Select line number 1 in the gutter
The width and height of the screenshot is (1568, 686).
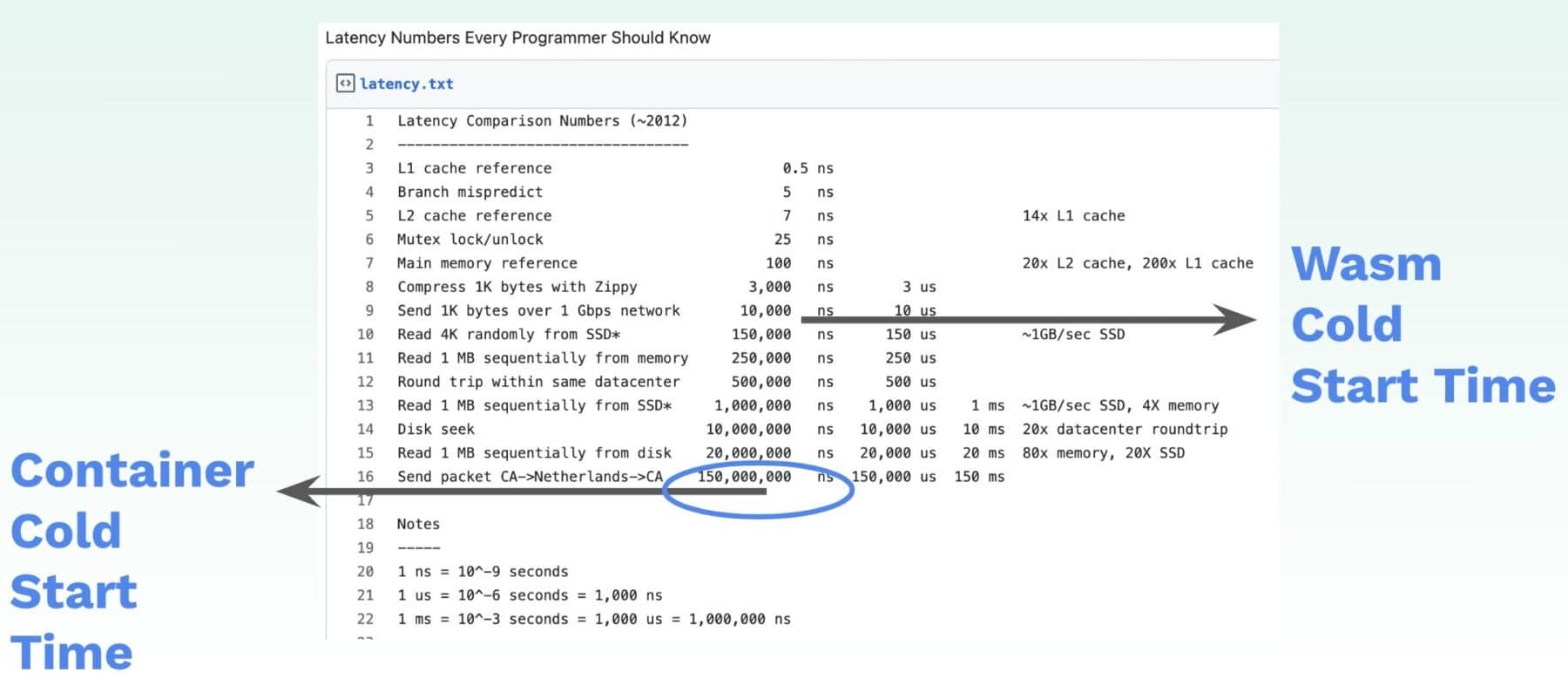(369, 121)
